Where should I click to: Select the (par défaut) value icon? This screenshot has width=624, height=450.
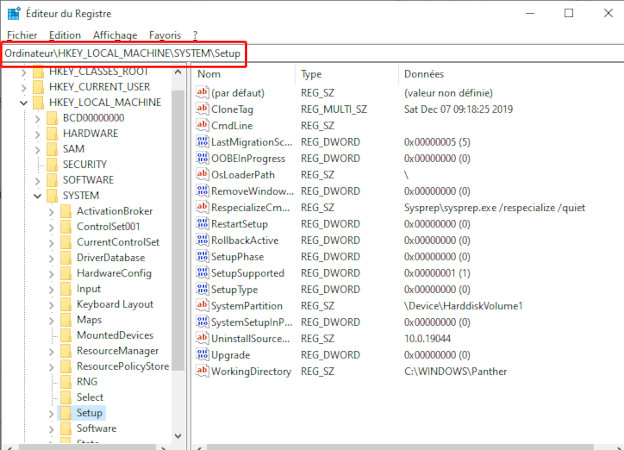(202, 93)
